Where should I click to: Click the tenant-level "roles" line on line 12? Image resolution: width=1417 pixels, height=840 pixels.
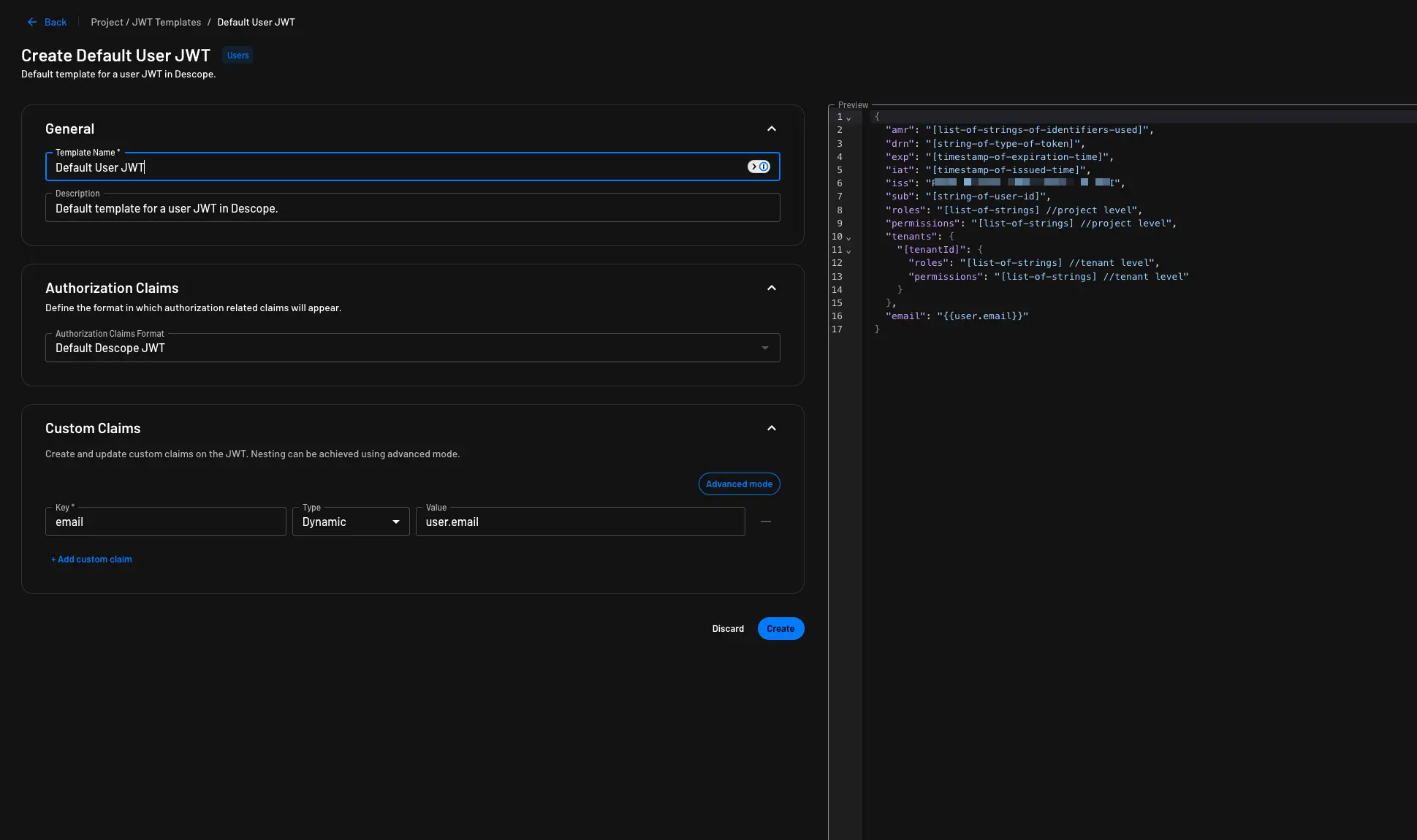coord(1033,263)
